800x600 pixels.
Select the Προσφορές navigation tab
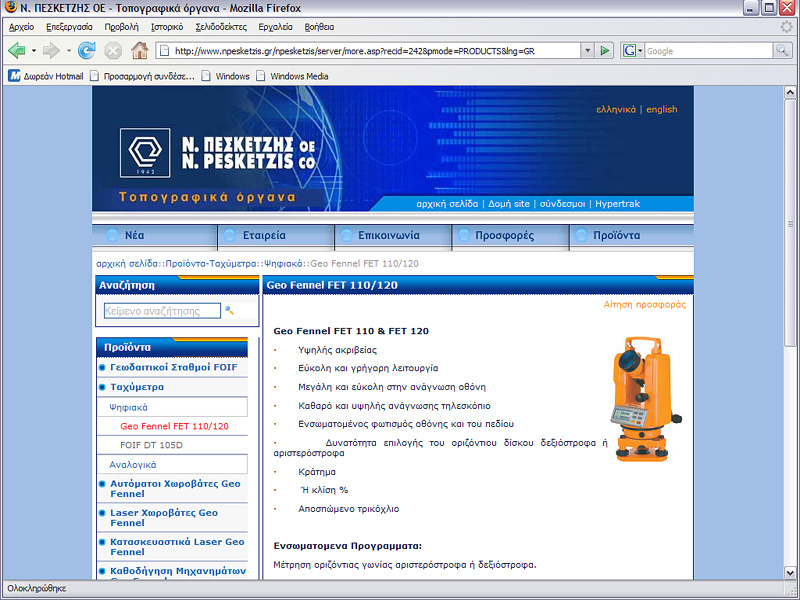[x=510, y=236]
